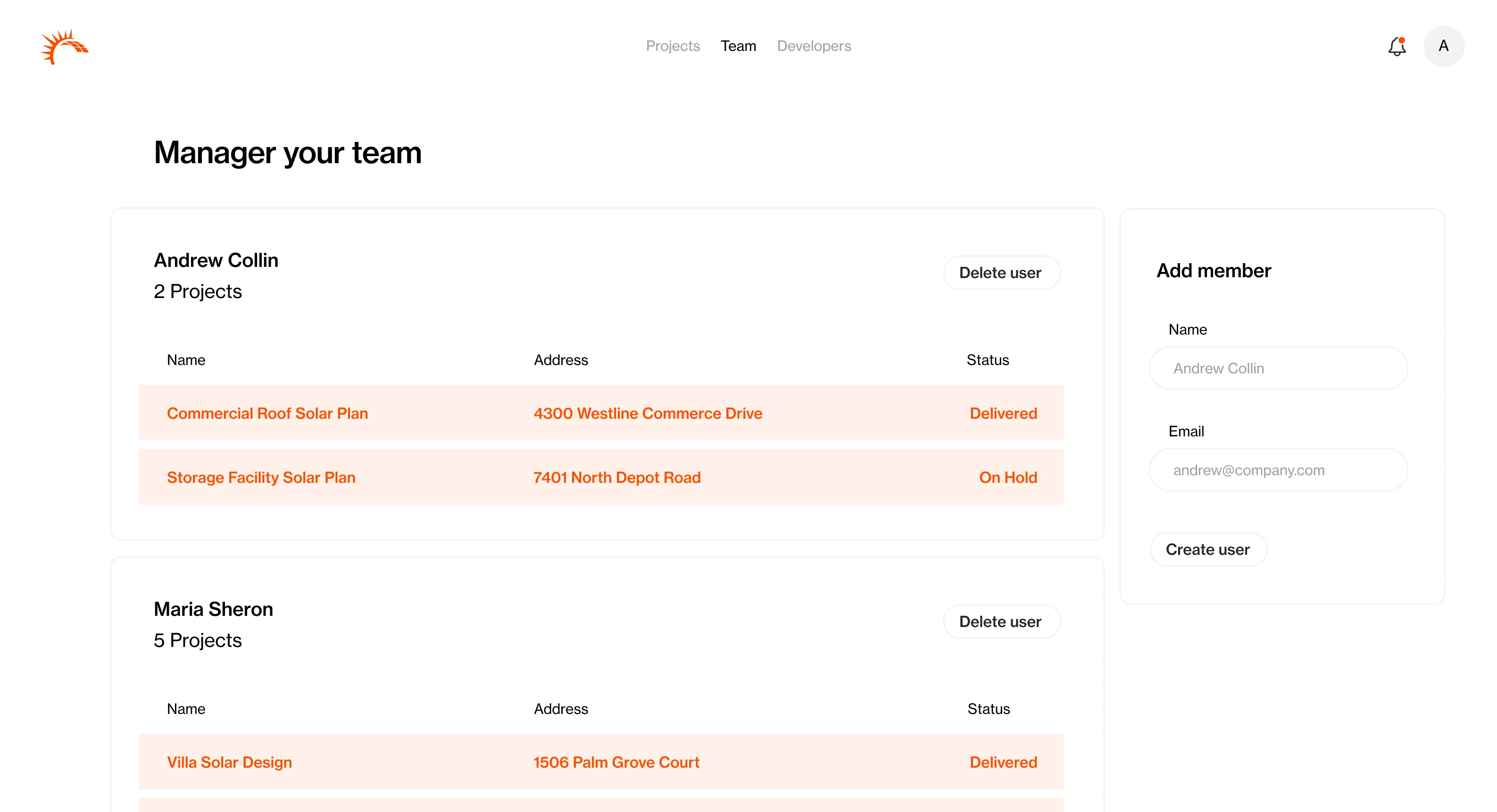This screenshot has height=812, width=1497.
Task: Click address 7401 North Depot Road
Action: [x=617, y=478]
